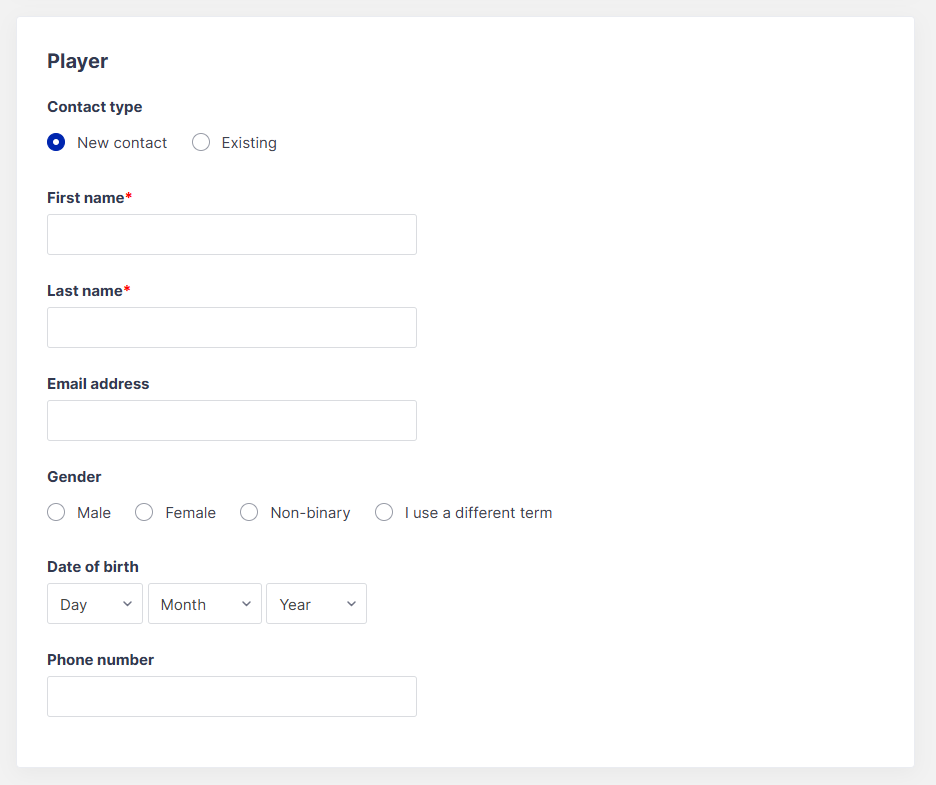
Task: Expand the Month dropdown list
Action: (x=204, y=604)
